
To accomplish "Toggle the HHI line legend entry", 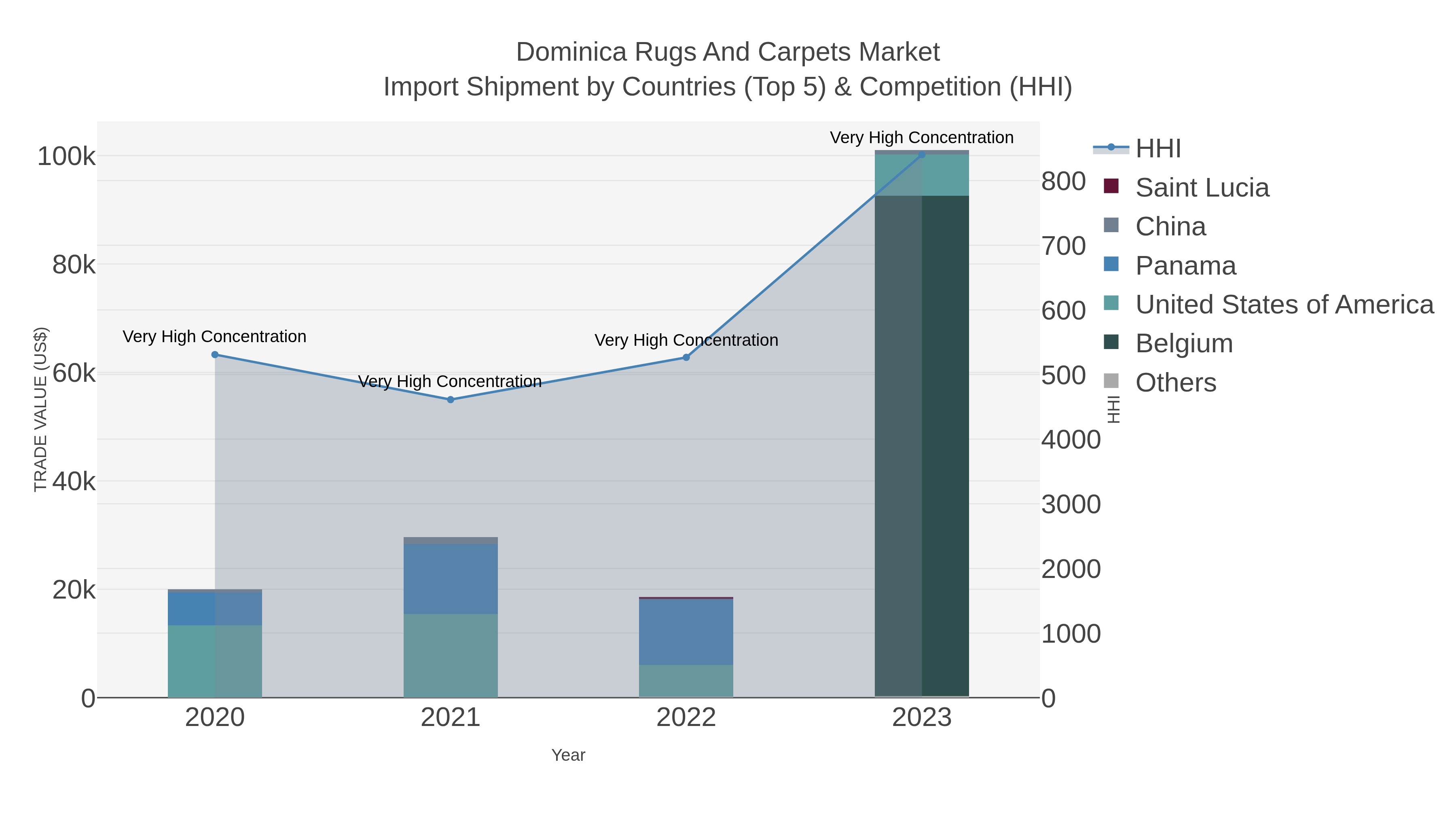I will tap(1137, 149).
